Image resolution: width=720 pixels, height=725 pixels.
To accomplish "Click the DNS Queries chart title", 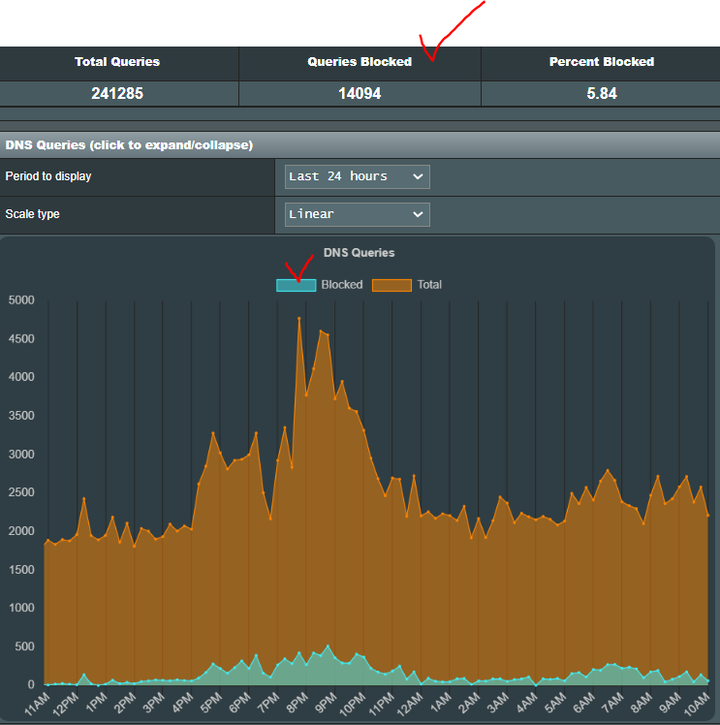I will point(359,253).
